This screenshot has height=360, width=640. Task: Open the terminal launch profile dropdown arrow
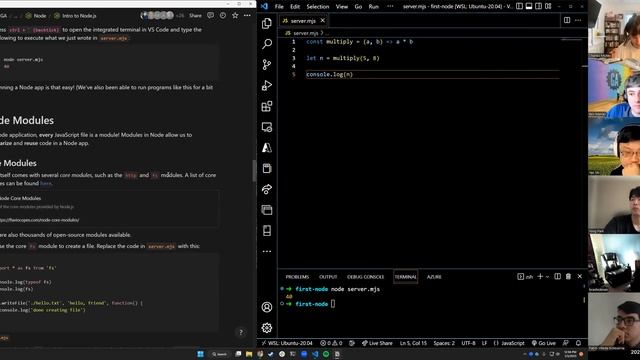click(x=547, y=277)
